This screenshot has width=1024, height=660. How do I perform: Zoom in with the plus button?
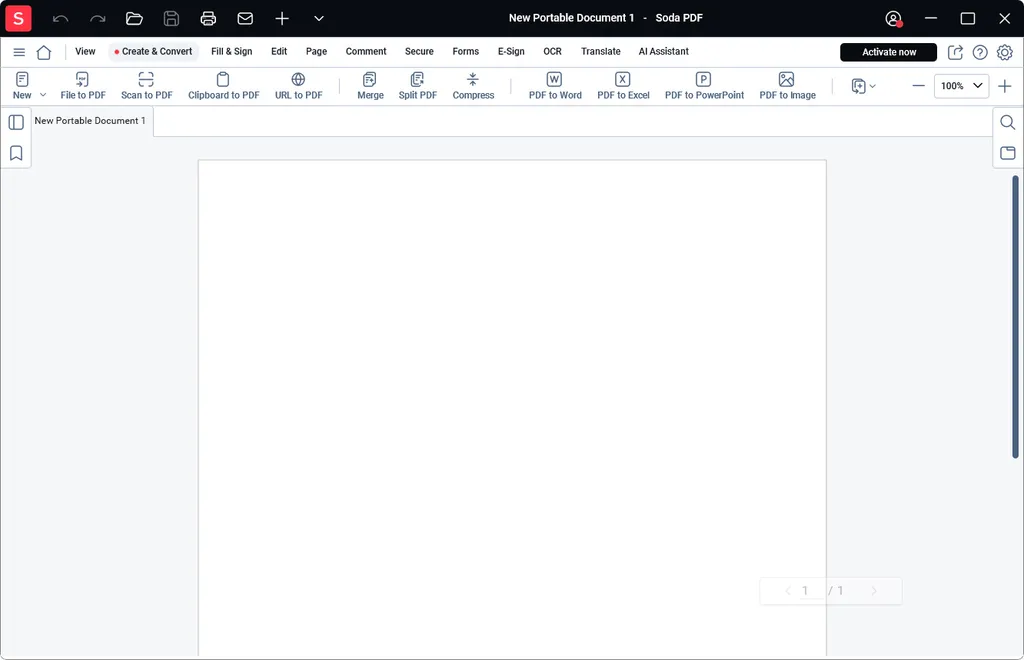[1004, 86]
